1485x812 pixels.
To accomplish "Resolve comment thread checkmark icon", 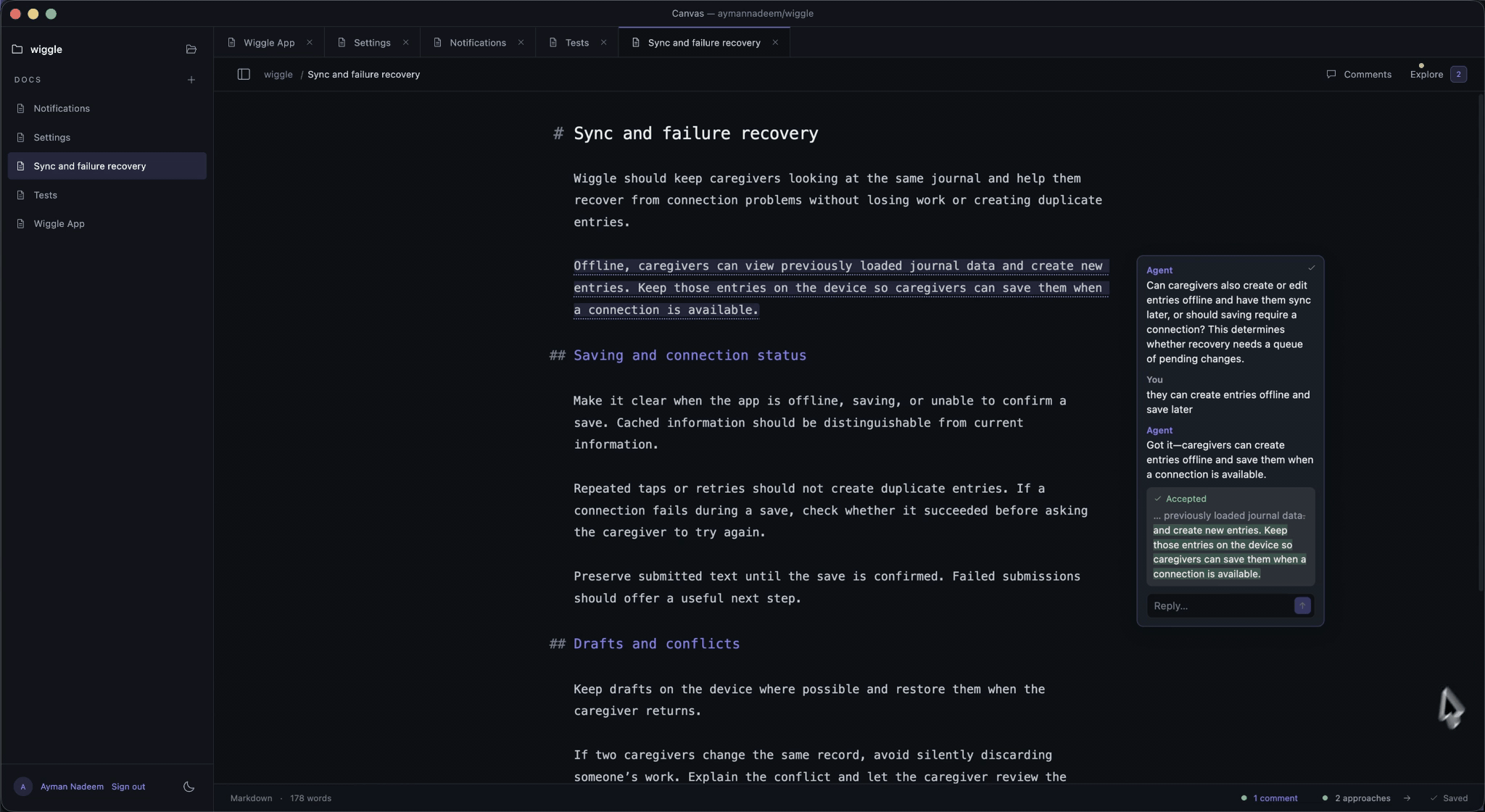I will [1311, 268].
